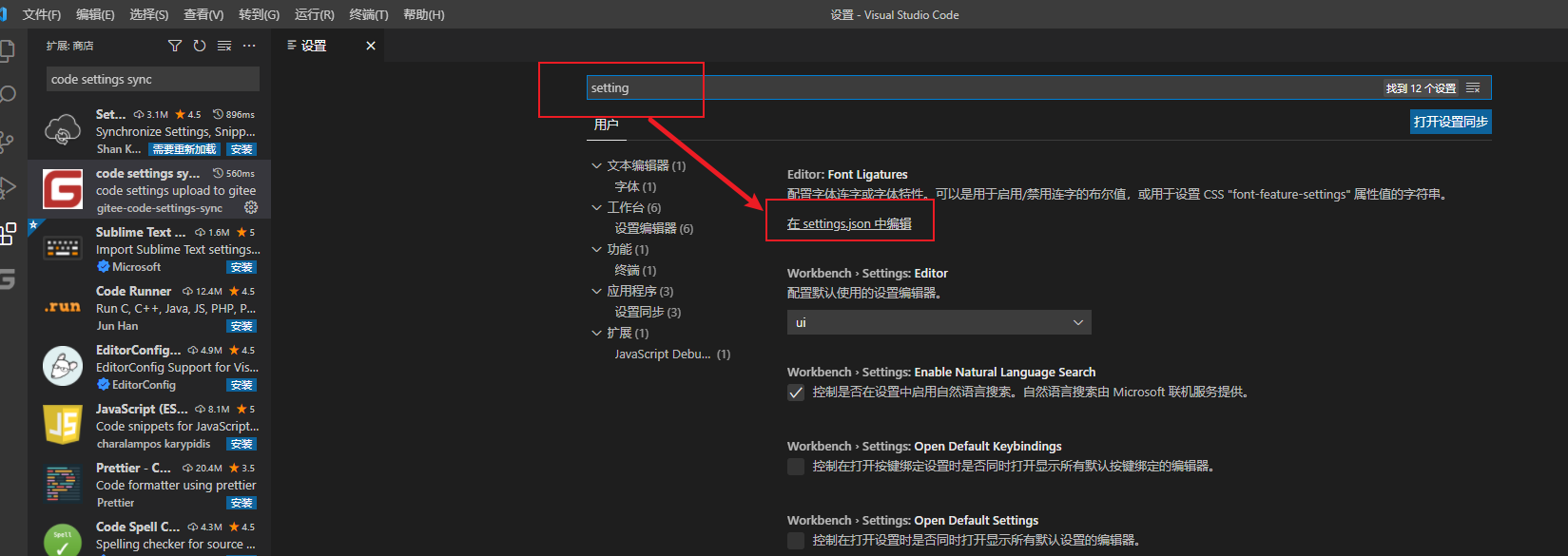The height and width of the screenshot is (556, 1568).
Task: Select the Settings Sync cloud extension icon
Action: point(63,131)
